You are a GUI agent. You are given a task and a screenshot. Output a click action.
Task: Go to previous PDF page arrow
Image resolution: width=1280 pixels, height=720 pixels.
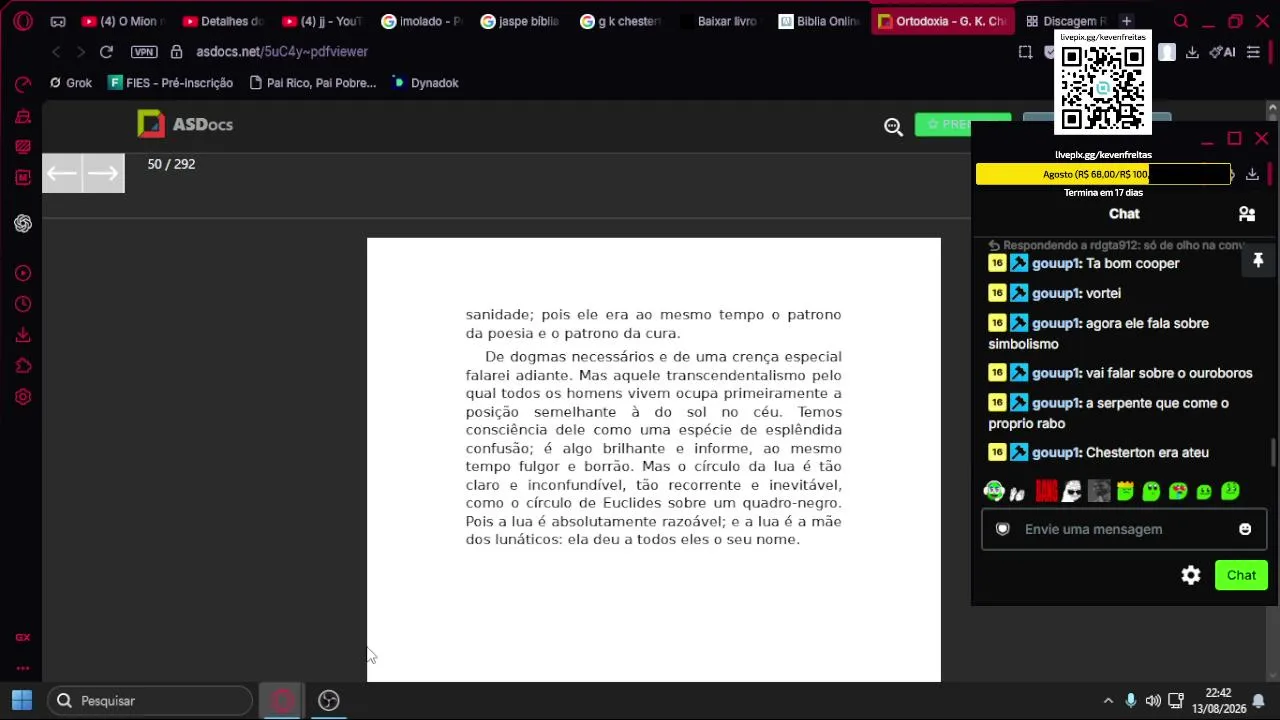click(x=62, y=174)
